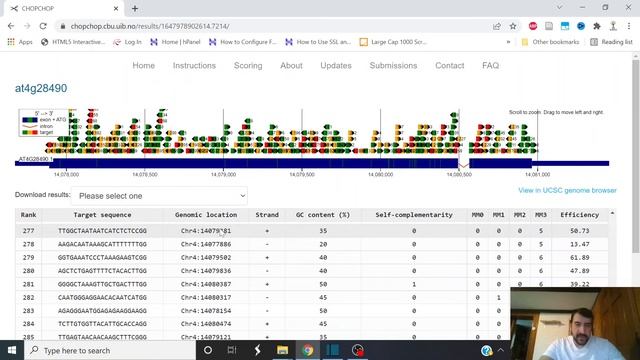
Task: Open the About nav item
Action: 291,65
